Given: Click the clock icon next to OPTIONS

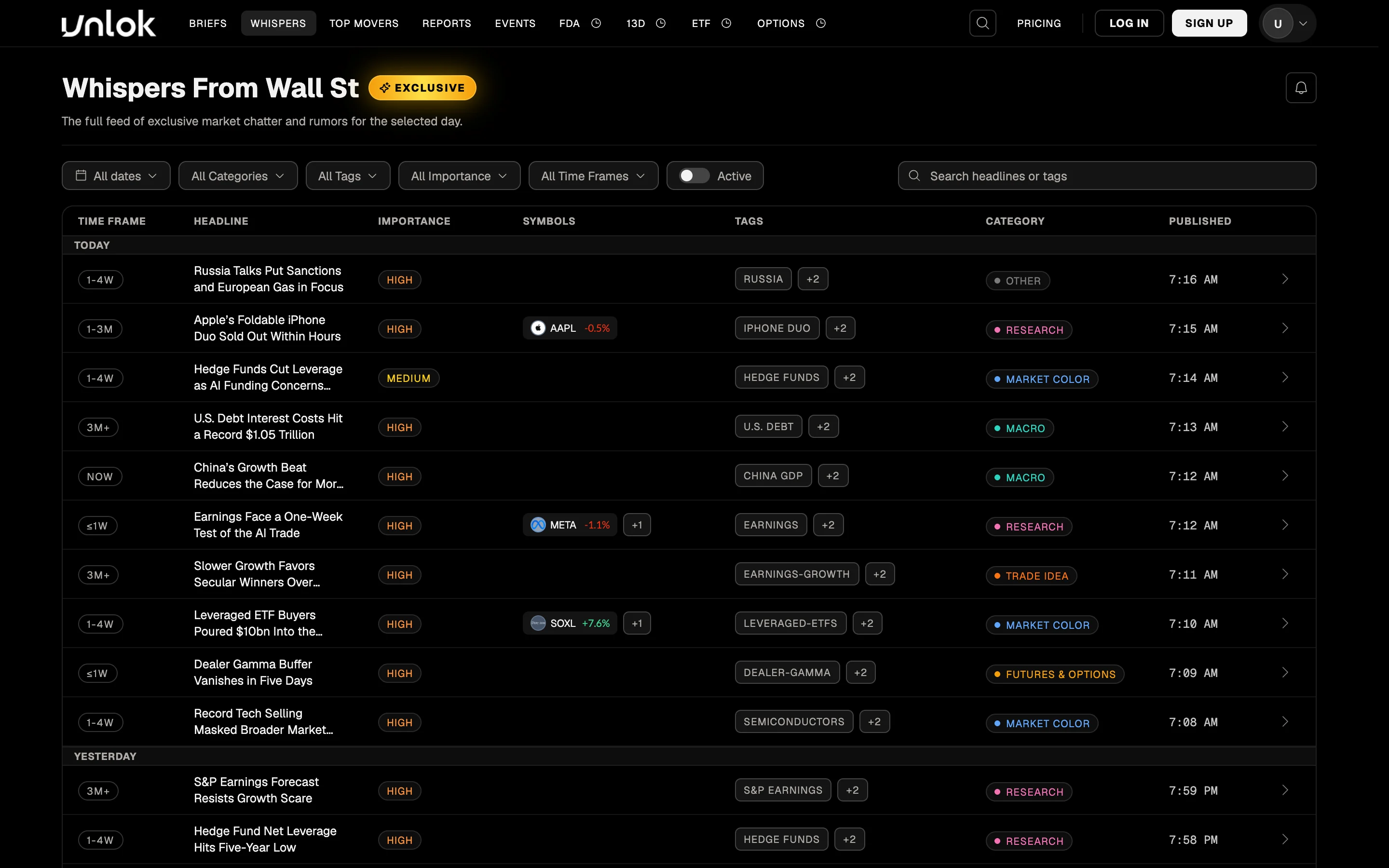Looking at the screenshot, I should (821, 24).
